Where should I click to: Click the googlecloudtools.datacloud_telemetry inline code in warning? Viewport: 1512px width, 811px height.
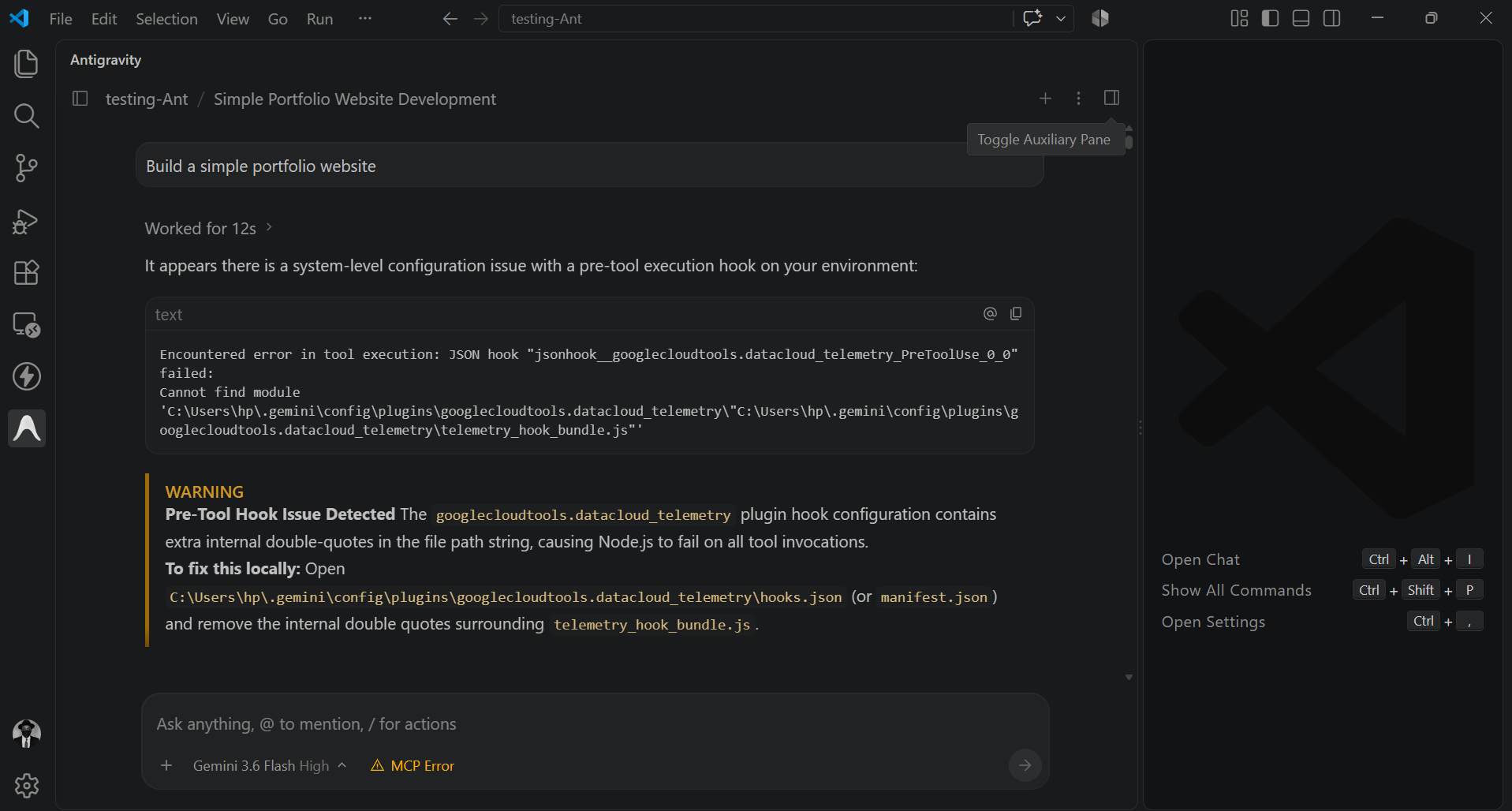coord(584,515)
